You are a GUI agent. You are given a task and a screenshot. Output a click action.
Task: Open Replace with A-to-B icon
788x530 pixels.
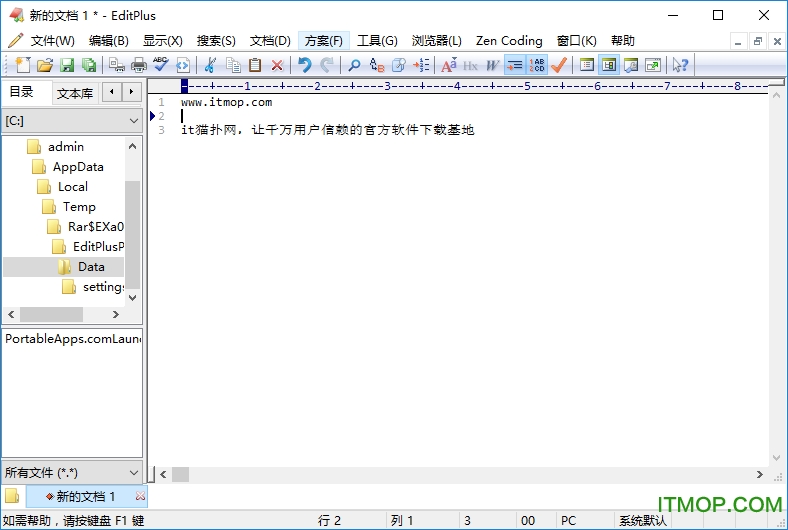coord(376,65)
